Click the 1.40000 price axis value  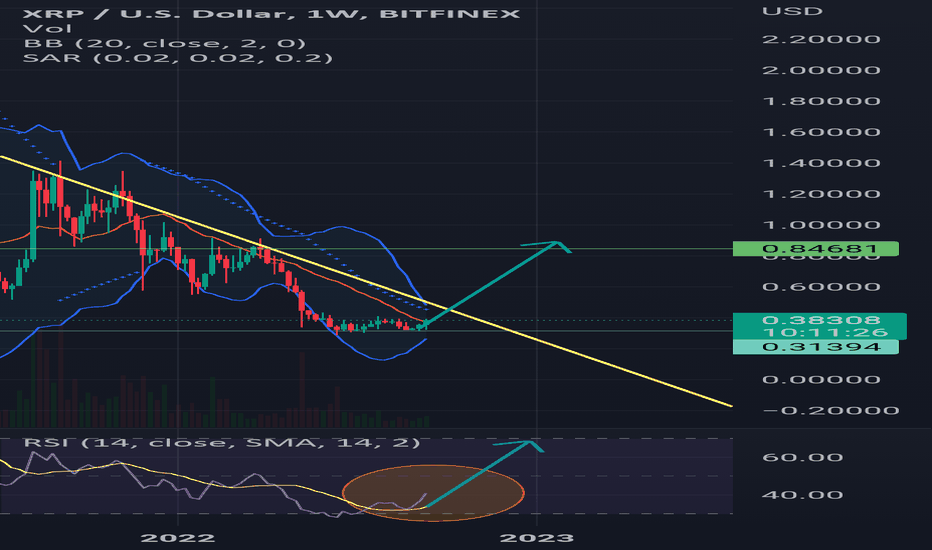(x=821, y=163)
